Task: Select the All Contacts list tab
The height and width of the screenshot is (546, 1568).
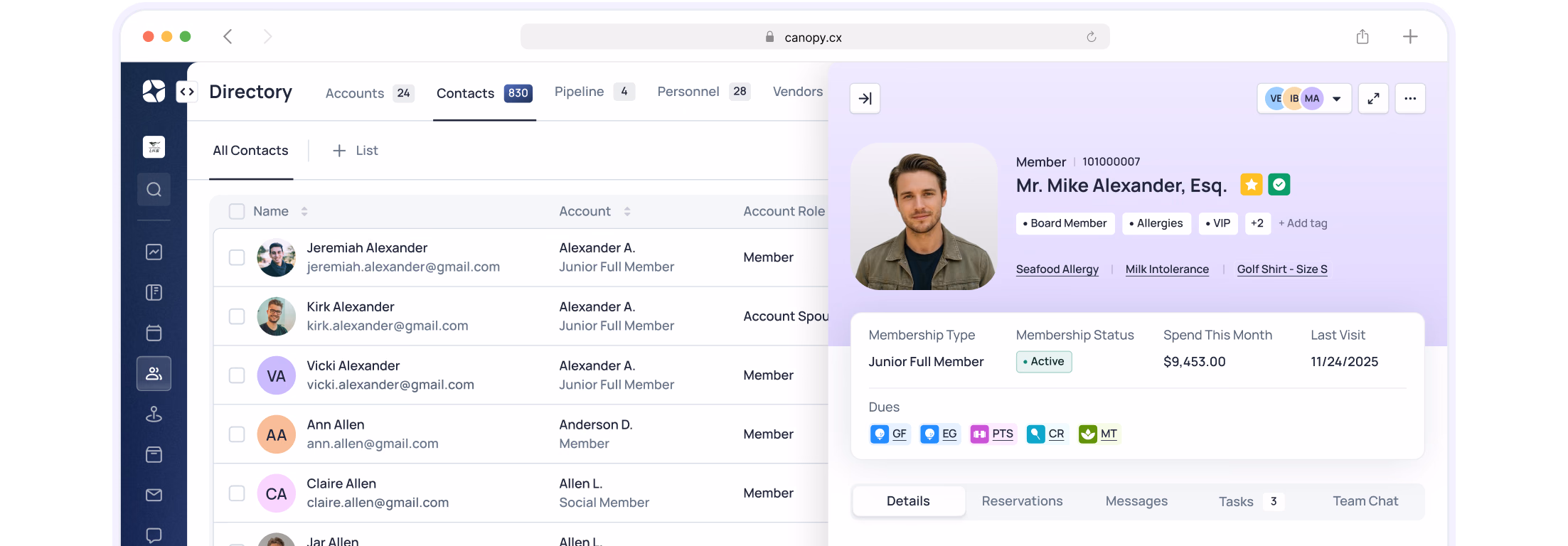Action: tap(250, 151)
